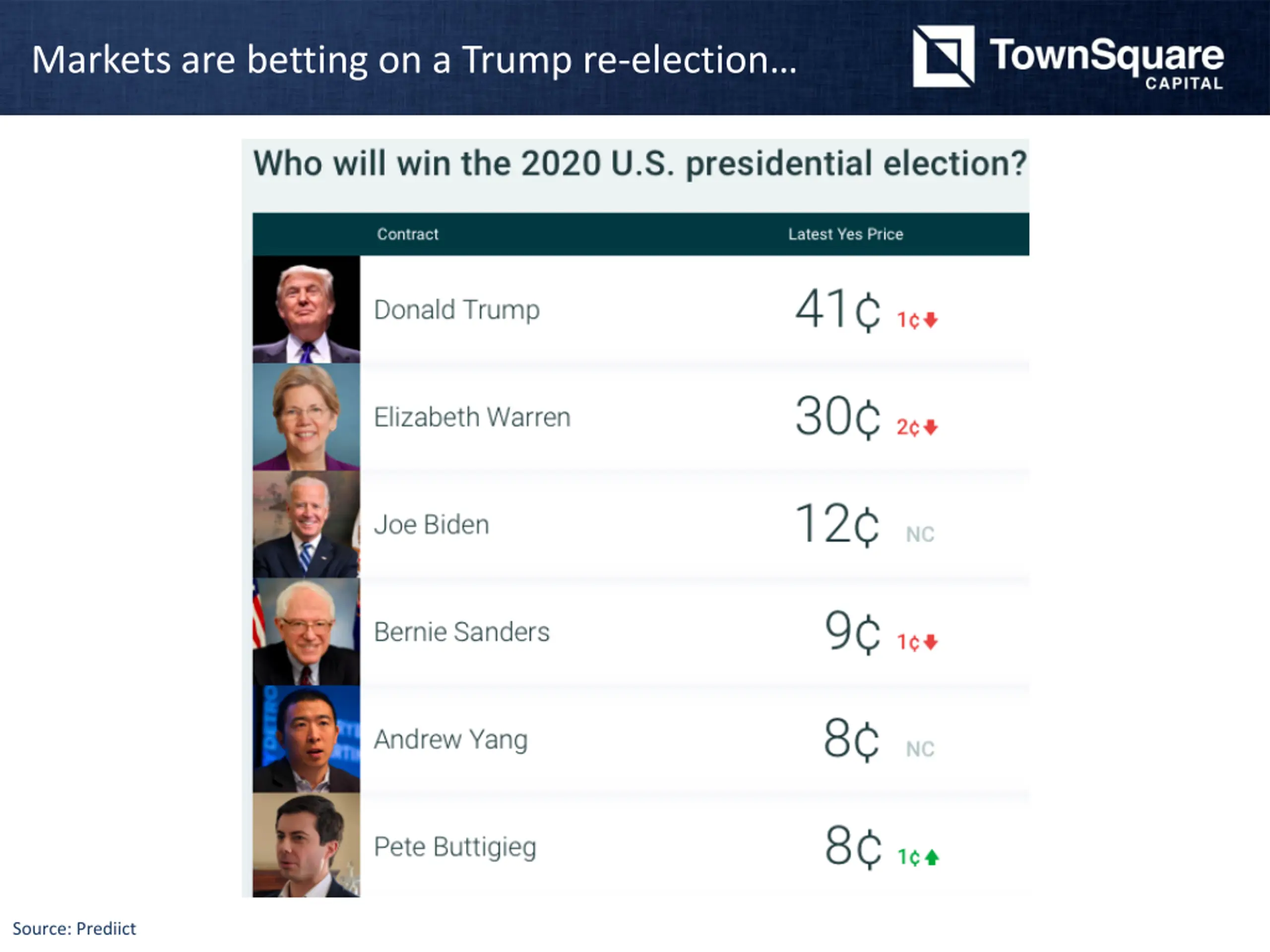The height and width of the screenshot is (952, 1270).
Task: Click the 2020 presidential election question heading
Action: click(x=639, y=164)
